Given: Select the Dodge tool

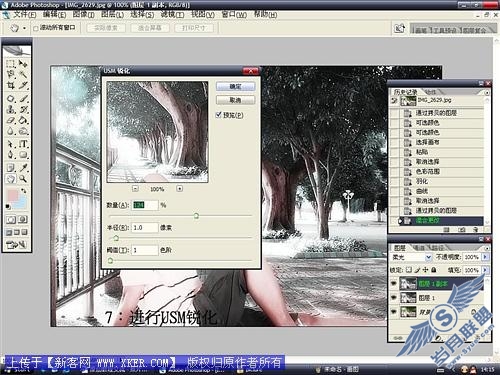Looking at the screenshot, I should tap(23, 131).
